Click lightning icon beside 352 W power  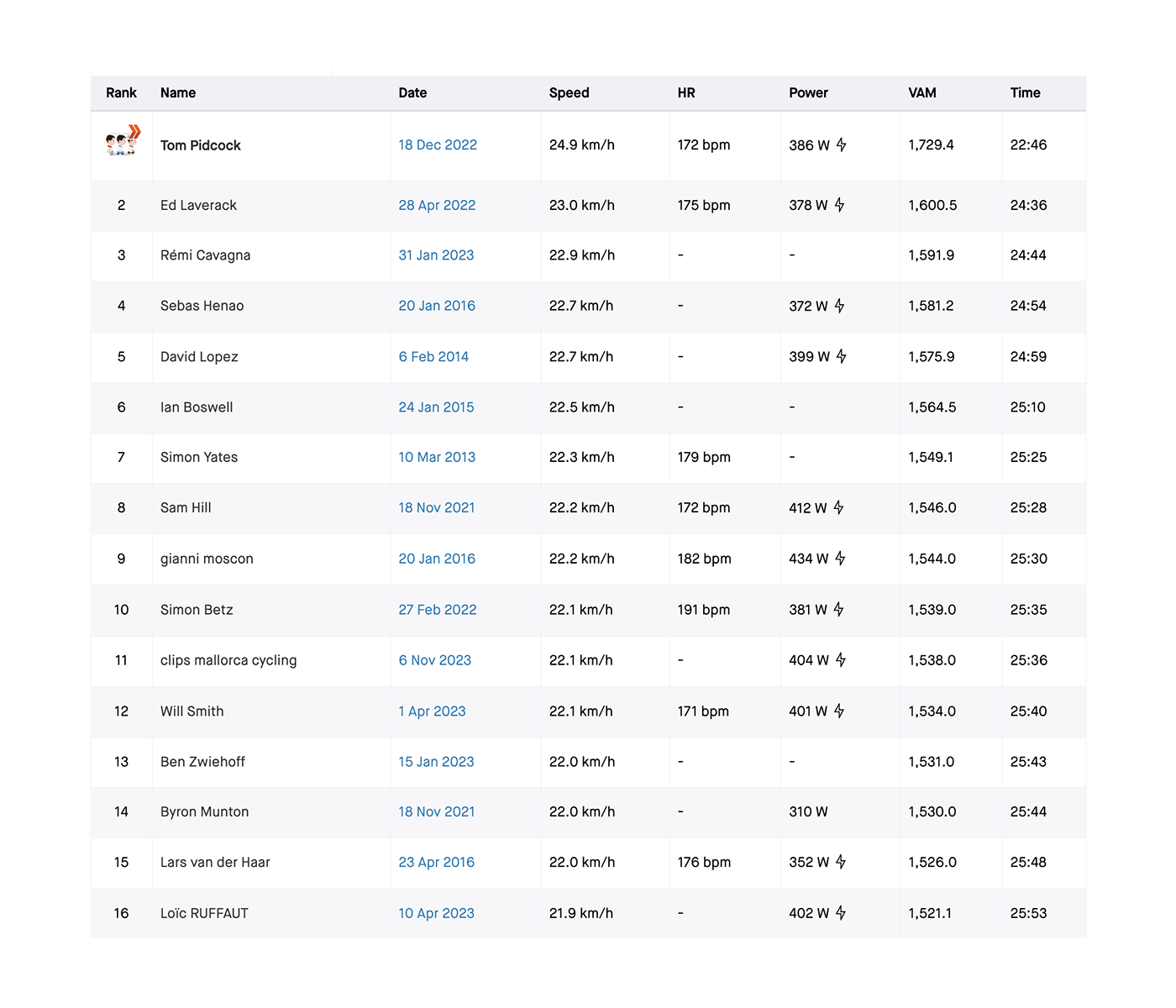coord(840,862)
